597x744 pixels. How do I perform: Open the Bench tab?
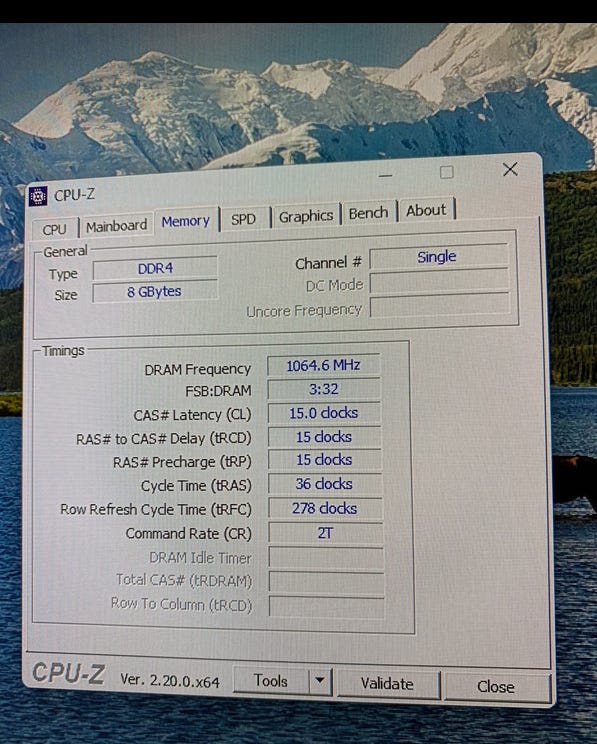coord(368,213)
